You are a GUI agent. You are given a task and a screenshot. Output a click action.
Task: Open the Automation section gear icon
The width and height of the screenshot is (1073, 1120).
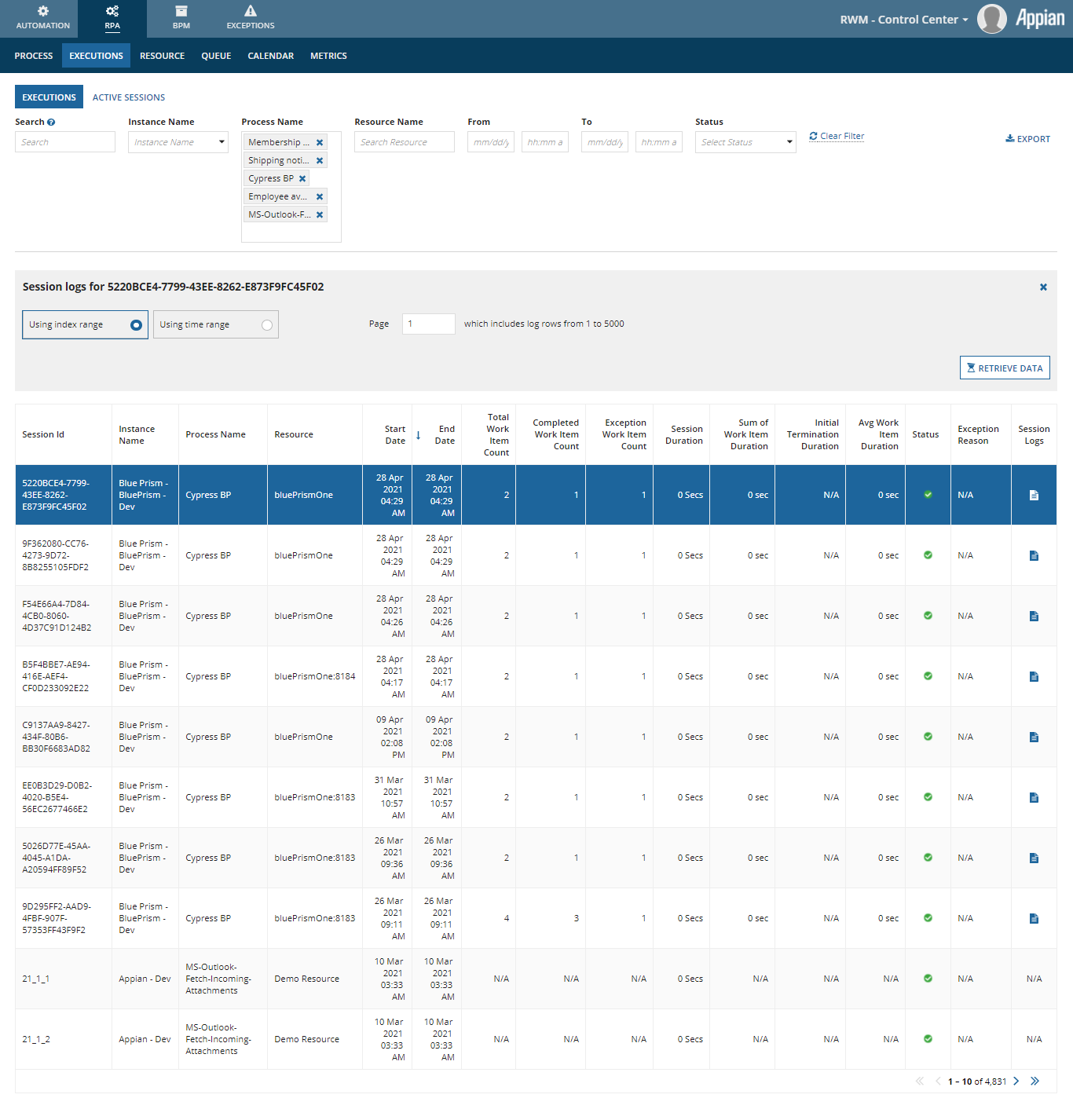click(43, 11)
